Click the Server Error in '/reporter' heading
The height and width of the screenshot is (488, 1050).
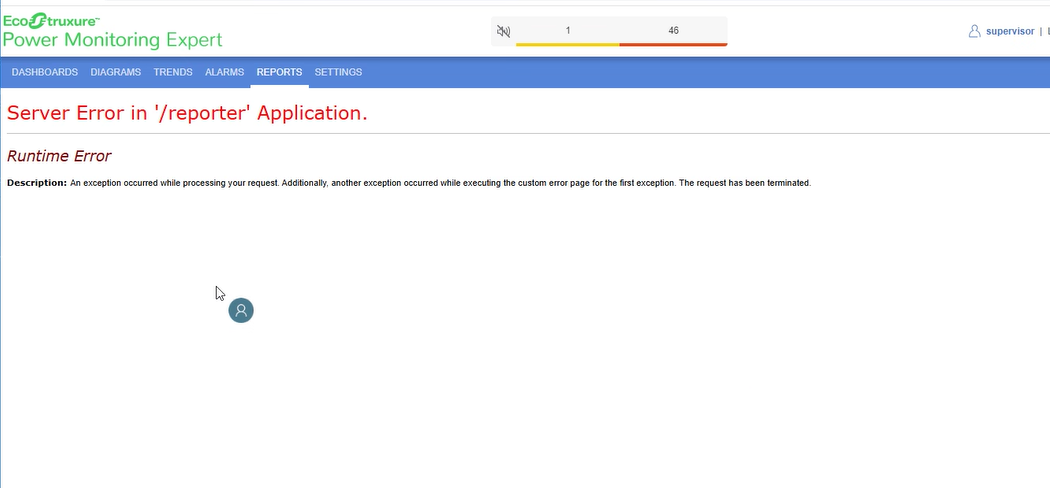(188, 113)
